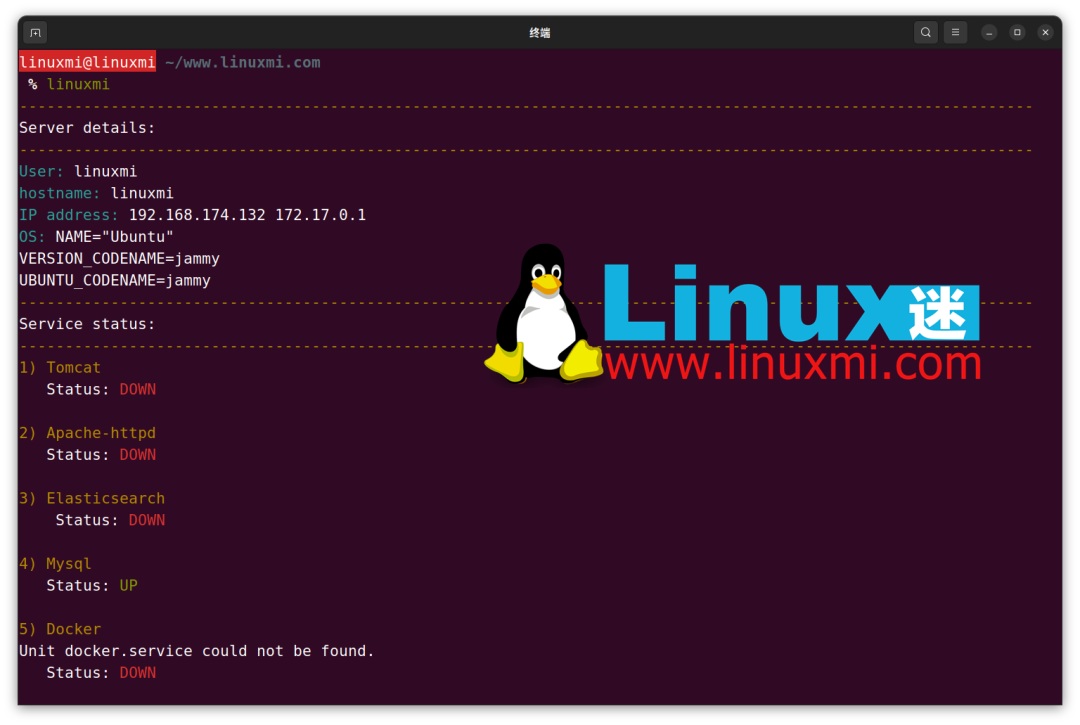Click the UBUNTU_CODENAME=jammy line
Image resolution: width=1080 pixels, height=725 pixels.
(x=114, y=281)
